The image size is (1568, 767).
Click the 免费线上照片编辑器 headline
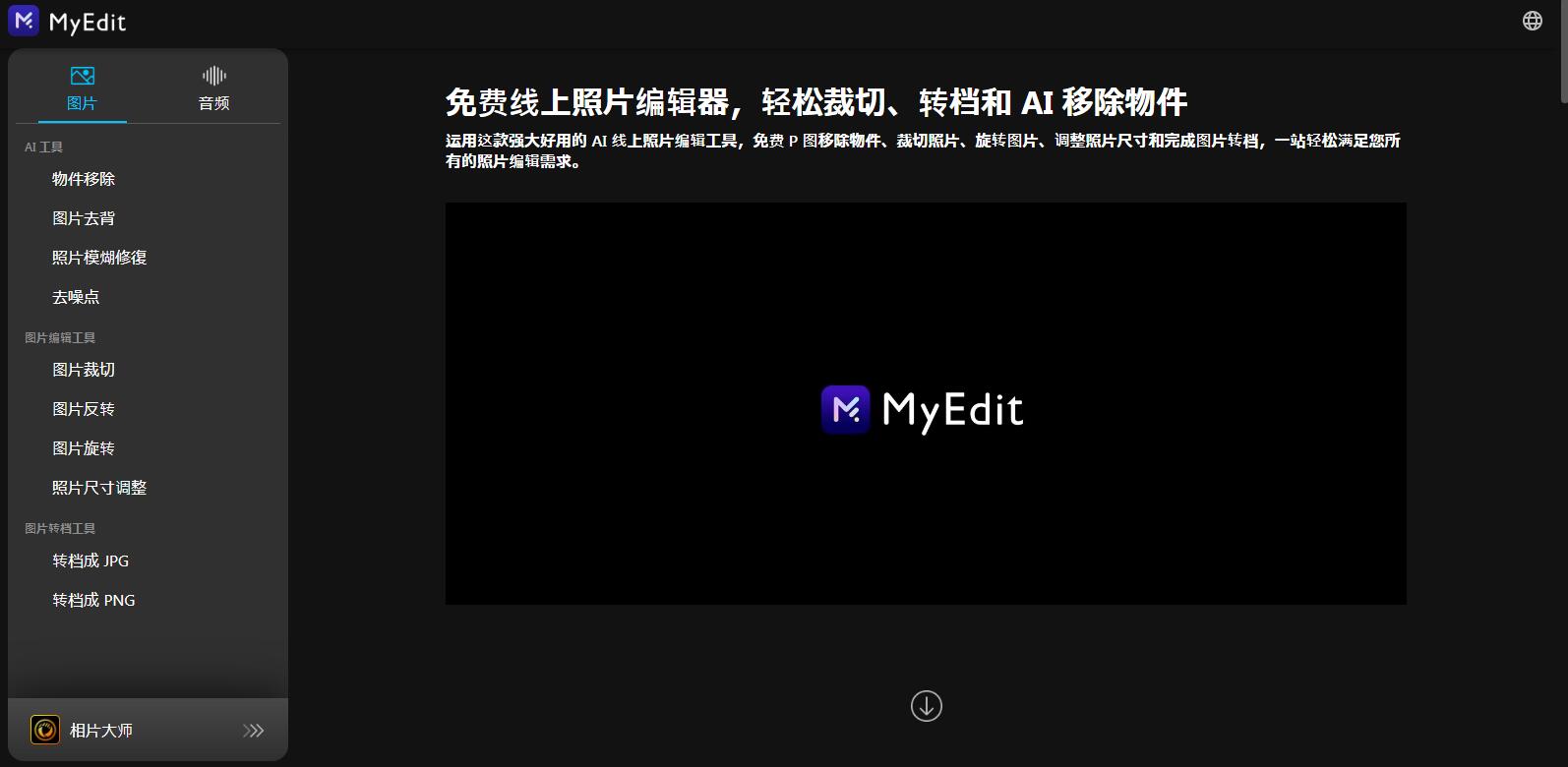[816, 102]
